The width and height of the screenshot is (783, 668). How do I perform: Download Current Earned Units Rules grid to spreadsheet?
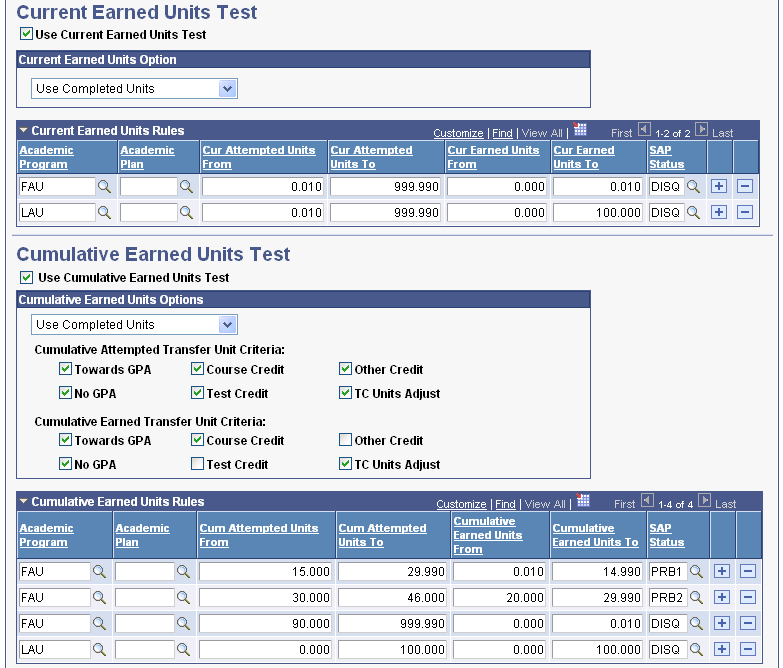tap(580, 129)
